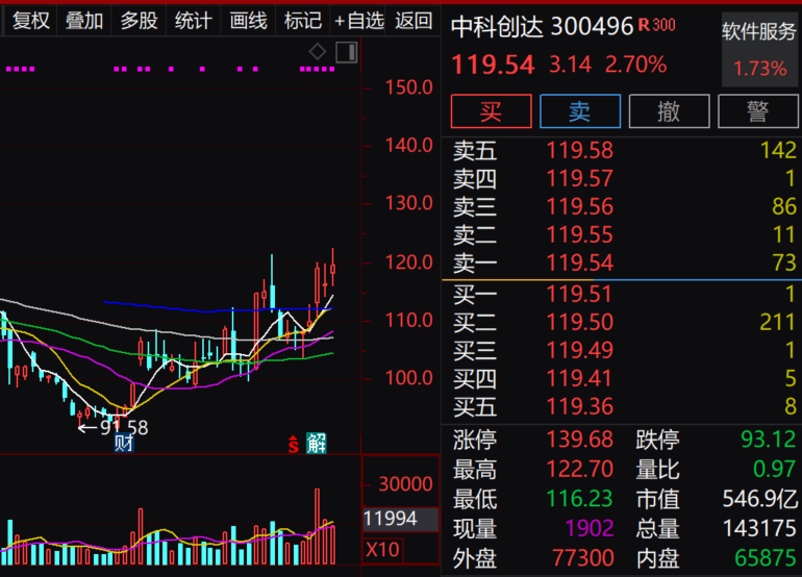Open the 警 price alert button
Viewport: 802px width, 577px height.
click(758, 111)
